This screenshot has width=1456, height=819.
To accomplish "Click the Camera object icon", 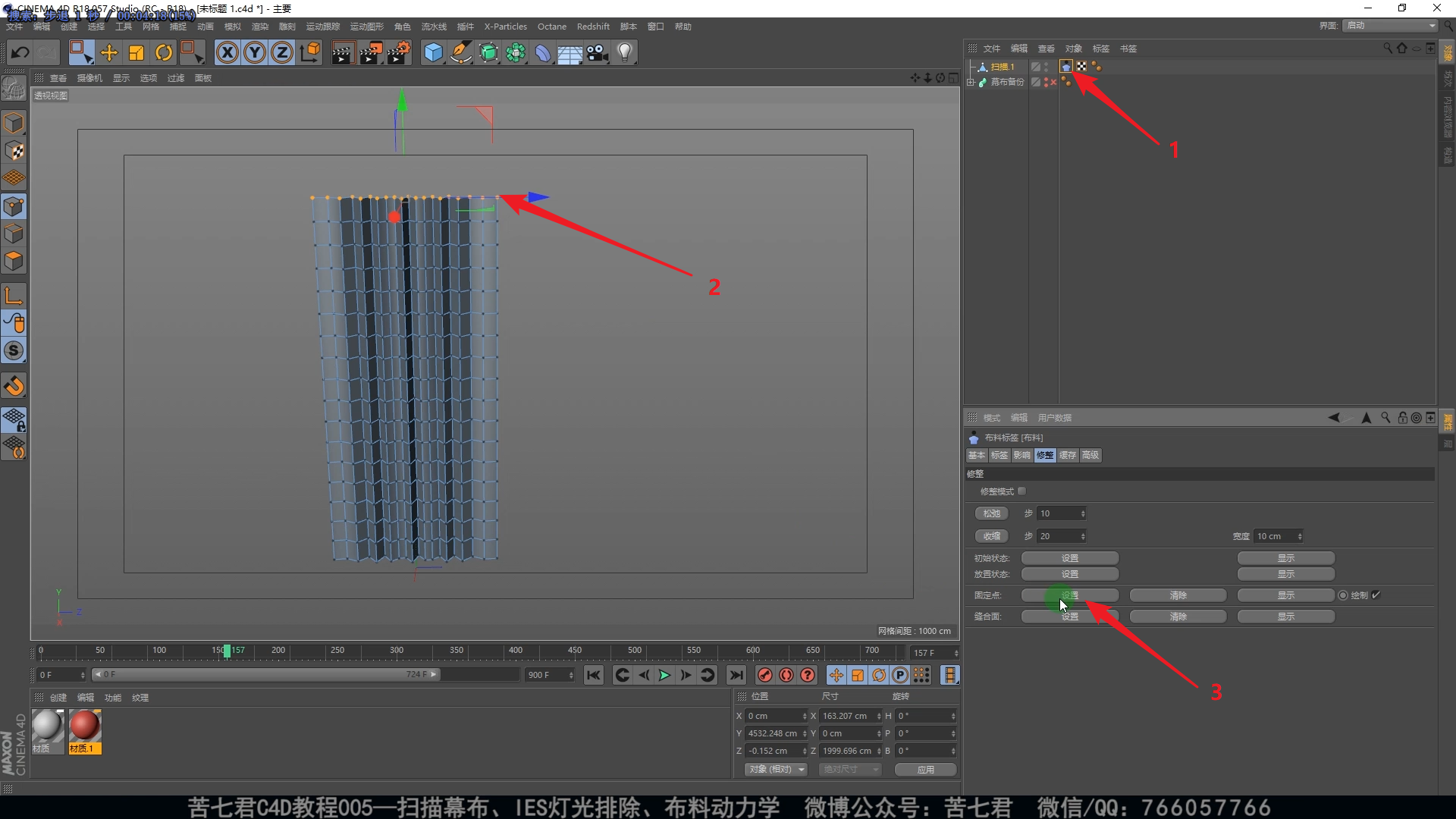I will tap(598, 52).
